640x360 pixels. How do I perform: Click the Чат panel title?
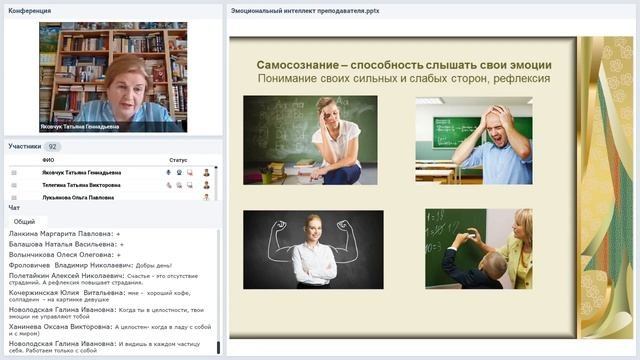[14, 208]
